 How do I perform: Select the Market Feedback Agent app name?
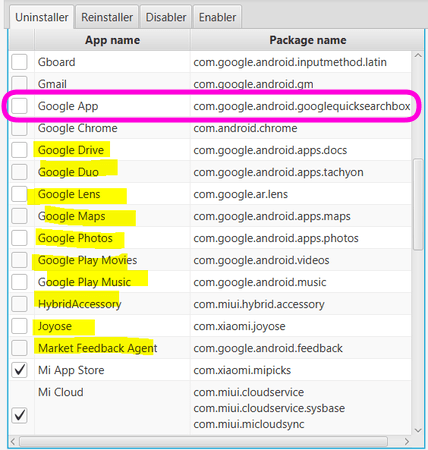coord(98,348)
